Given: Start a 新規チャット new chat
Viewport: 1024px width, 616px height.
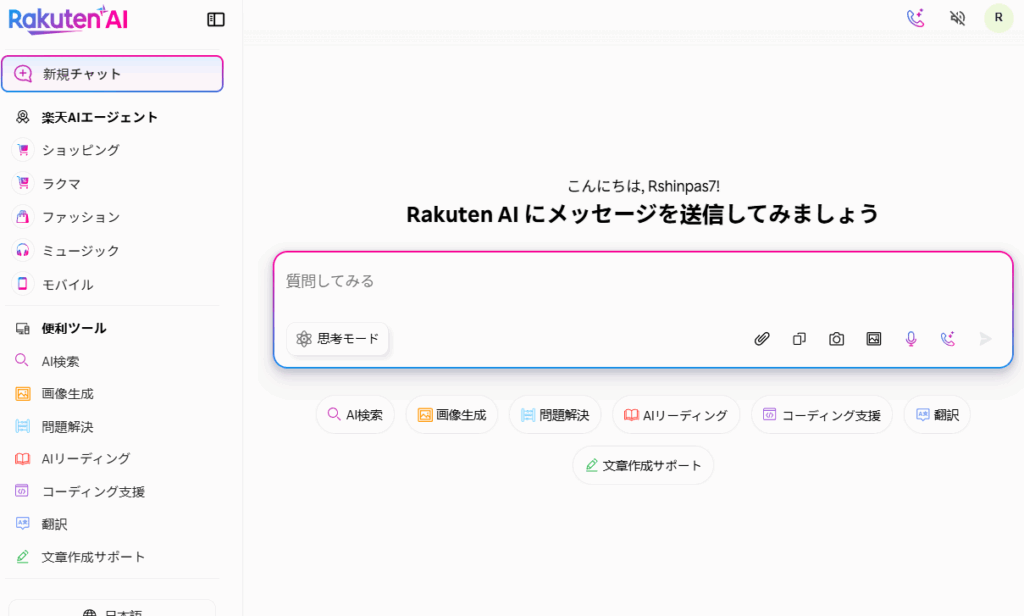Looking at the screenshot, I should click(112, 74).
